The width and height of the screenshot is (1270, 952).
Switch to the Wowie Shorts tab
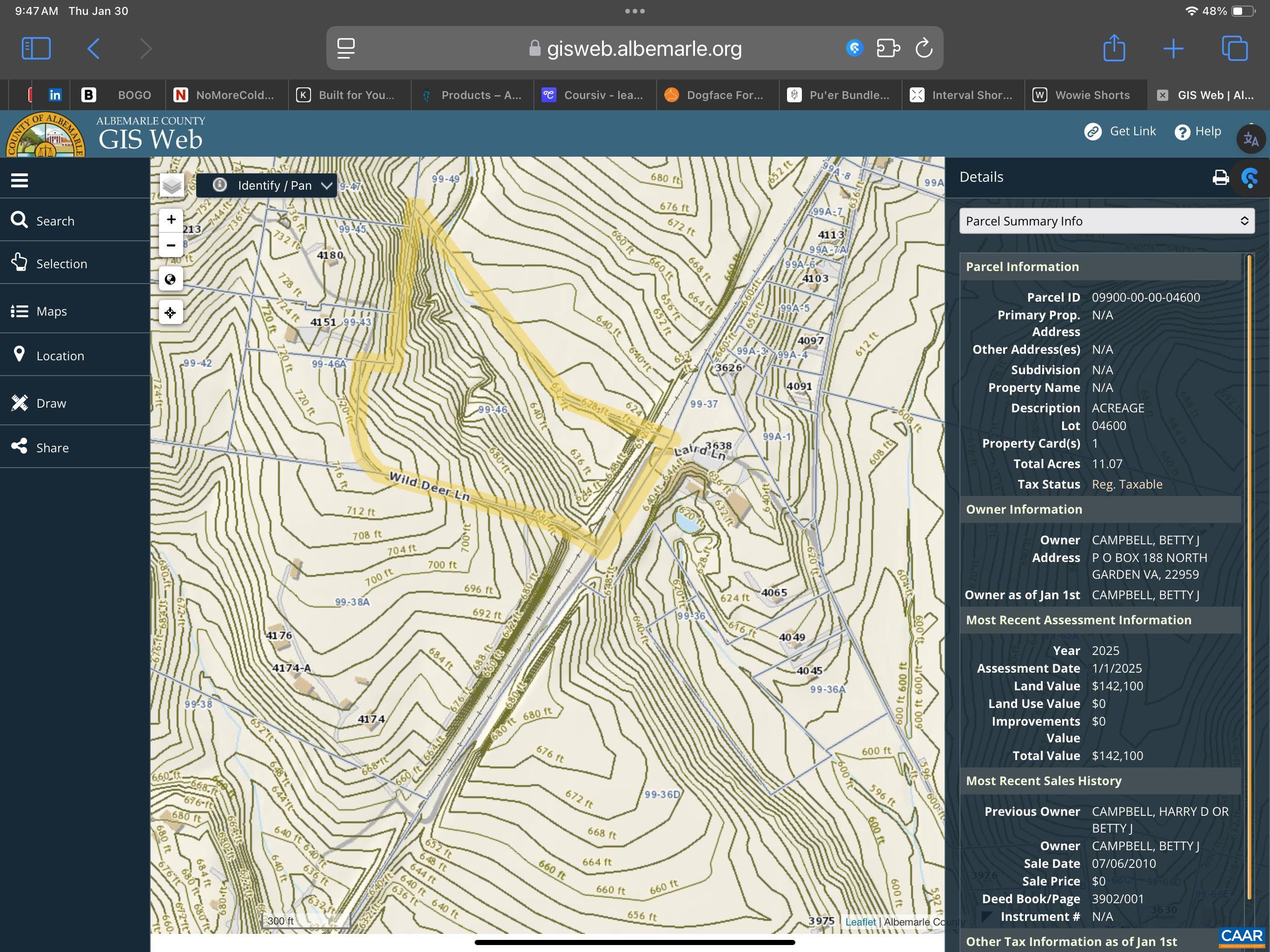(x=1086, y=95)
